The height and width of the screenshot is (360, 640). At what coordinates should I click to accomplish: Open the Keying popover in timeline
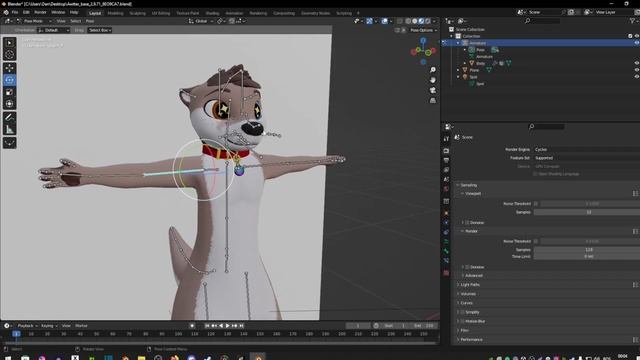pyautogui.click(x=49, y=326)
